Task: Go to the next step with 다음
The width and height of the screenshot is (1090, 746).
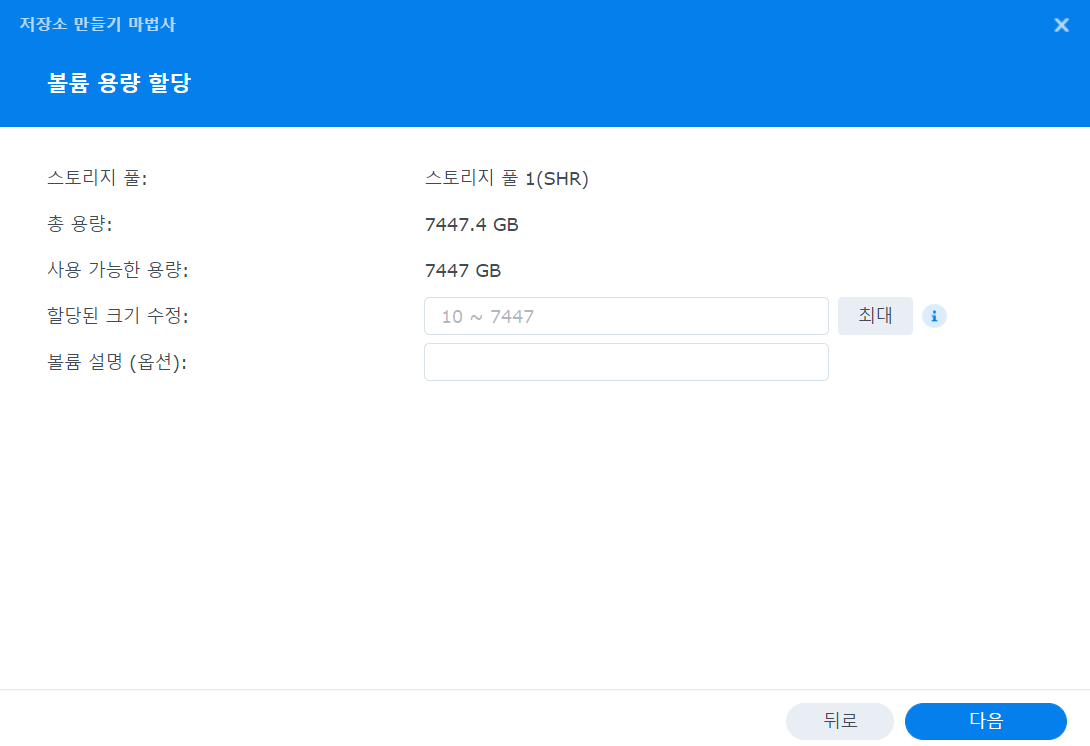Action: pyautogui.click(x=985, y=721)
